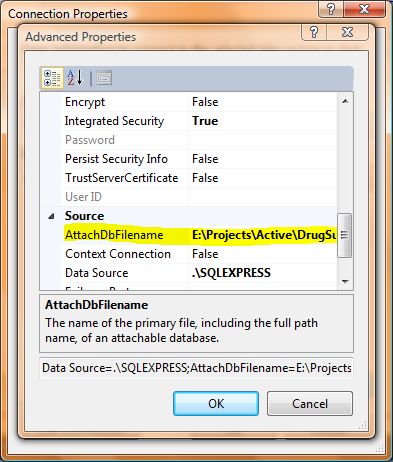Collapse the Source category triangle
Screen dimensions: 393x462
coord(51,216)
